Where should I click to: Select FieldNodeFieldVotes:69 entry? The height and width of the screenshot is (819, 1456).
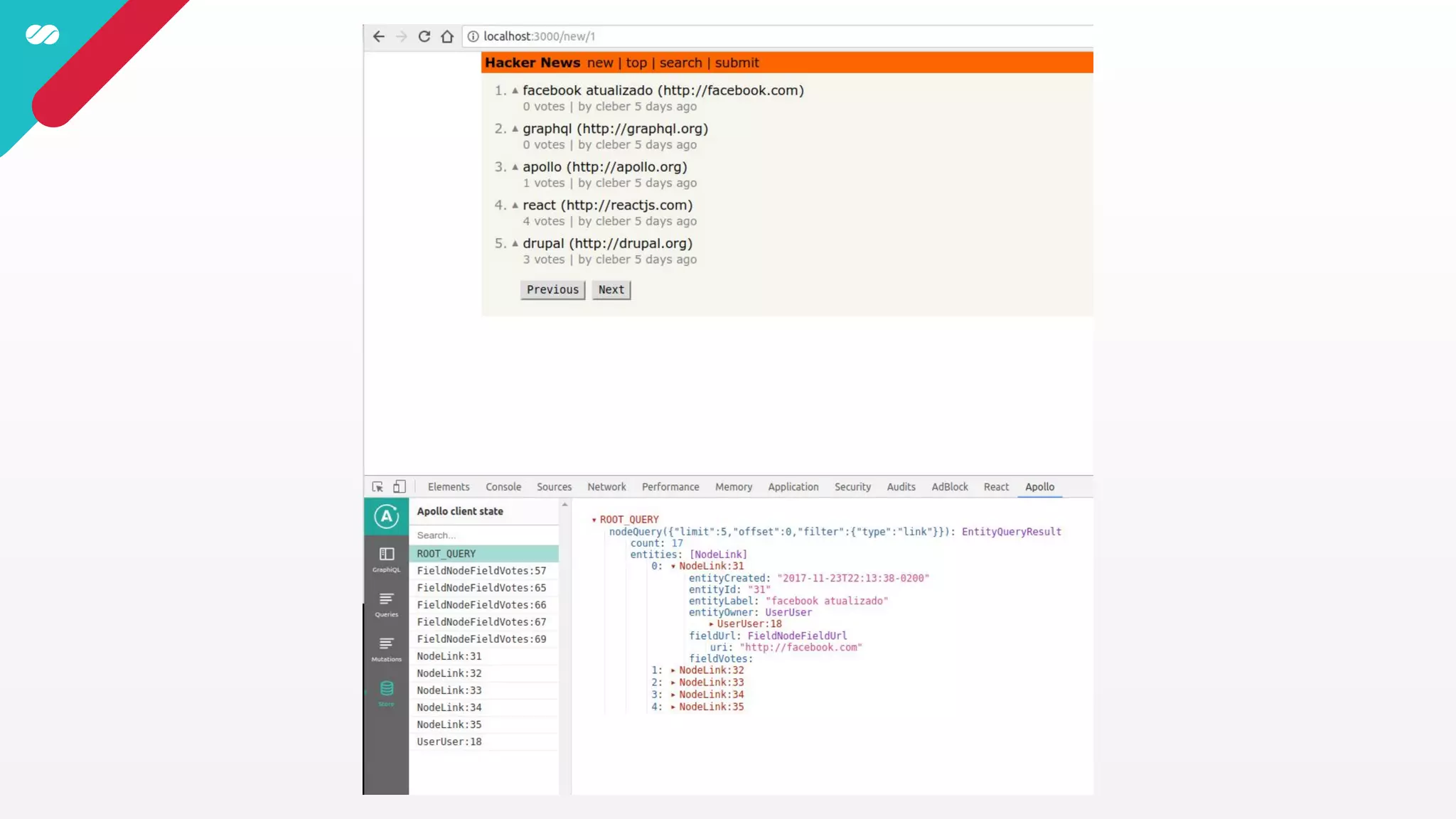point(483,639)
